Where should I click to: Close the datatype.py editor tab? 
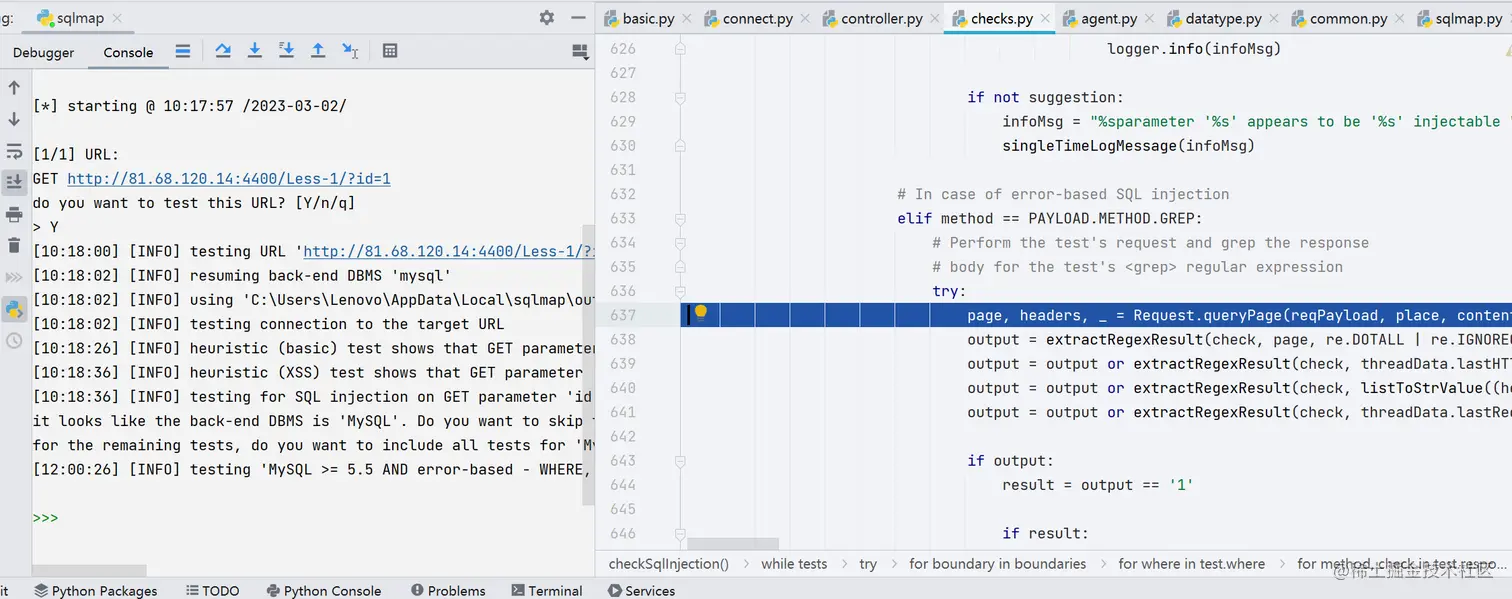(1274, 19)
